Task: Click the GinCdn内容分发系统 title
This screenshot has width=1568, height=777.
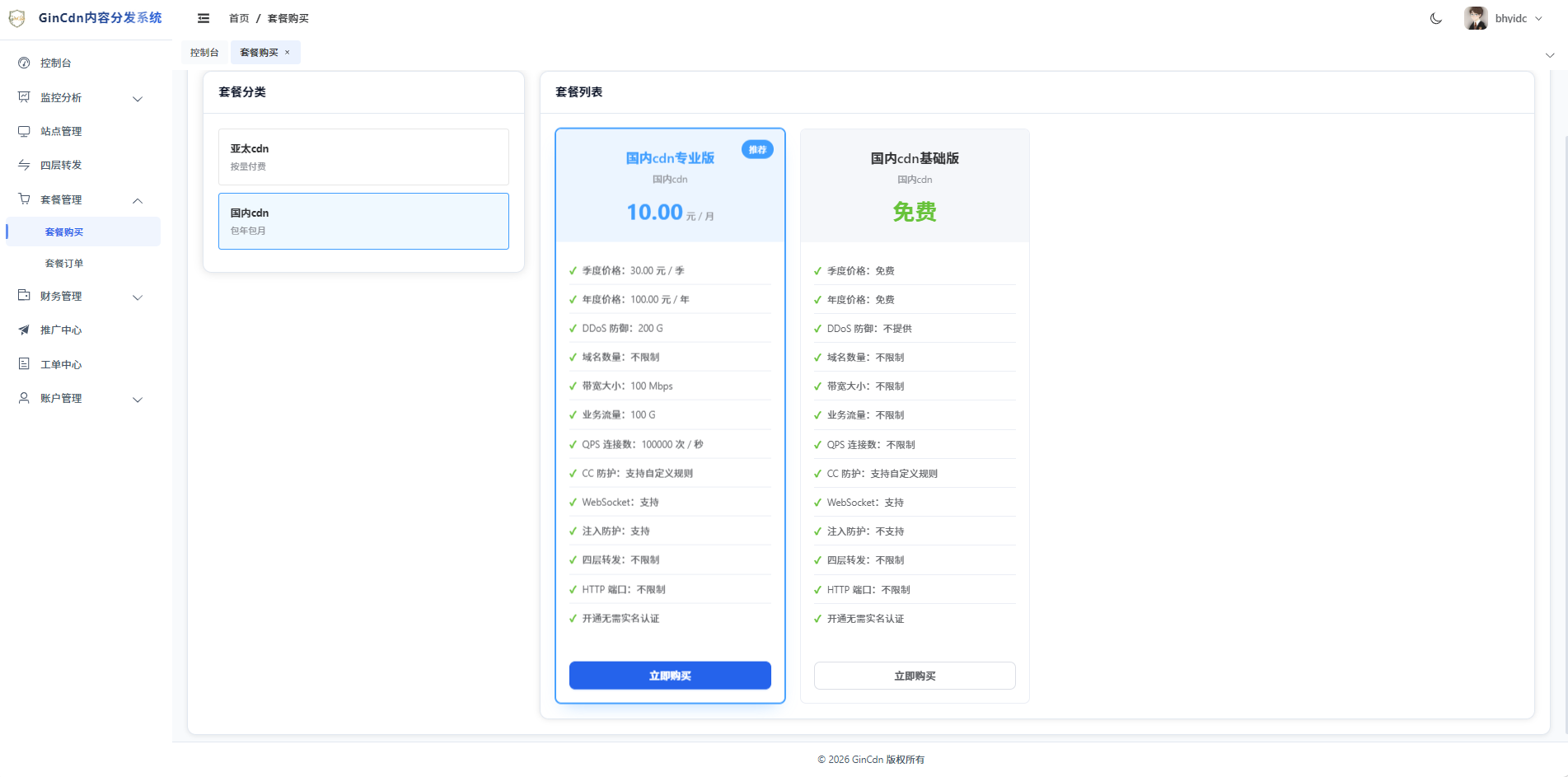Action: click(x=100, y=18)
